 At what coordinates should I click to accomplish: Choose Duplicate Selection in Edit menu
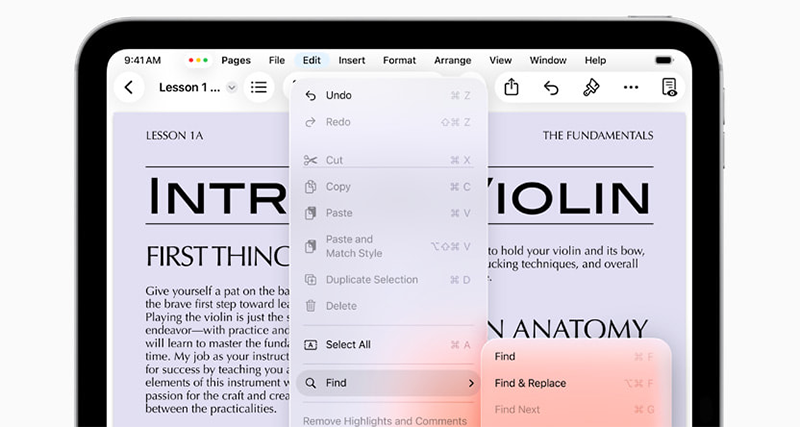388,280
